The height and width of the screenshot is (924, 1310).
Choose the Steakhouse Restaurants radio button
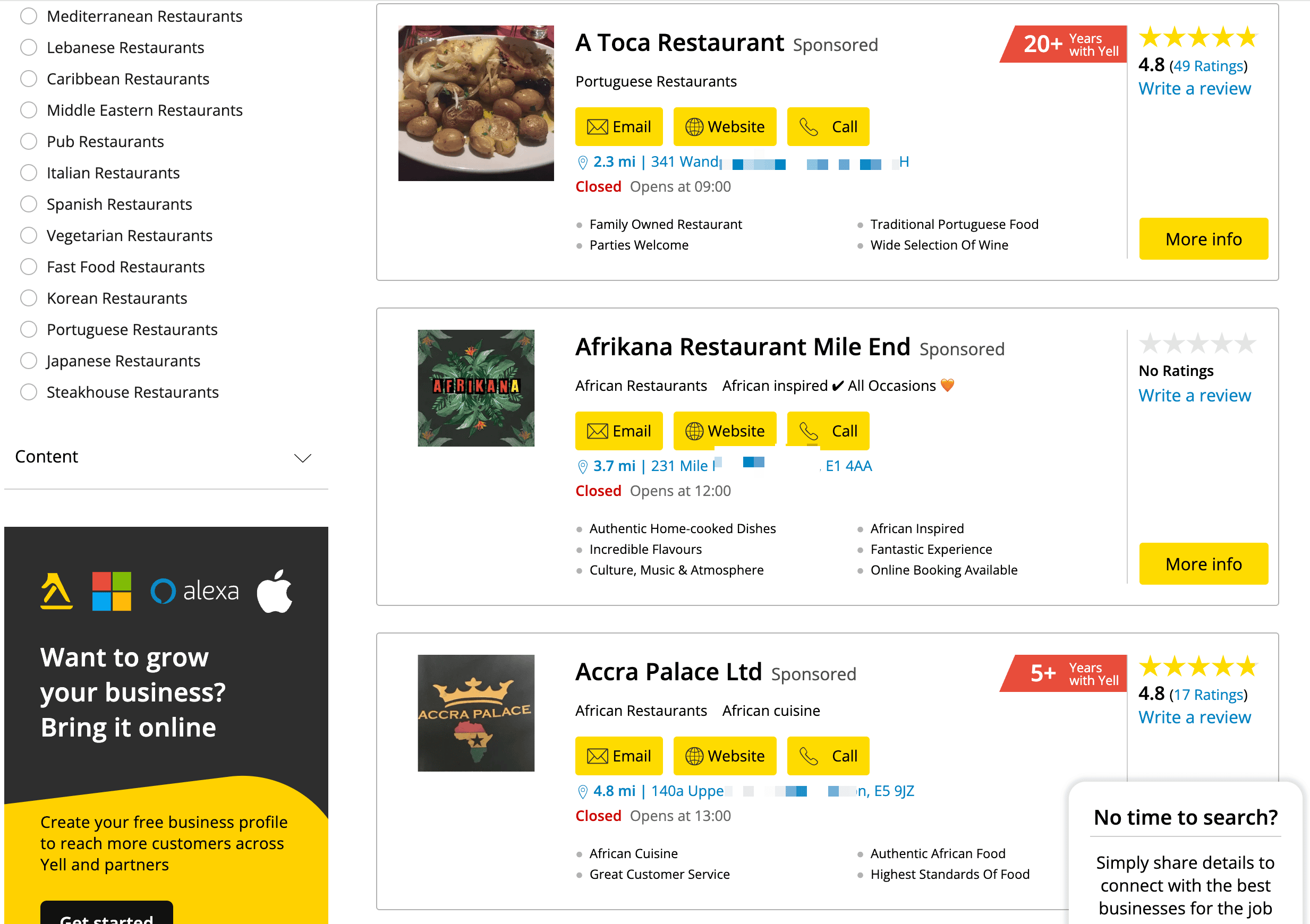point(29,392)
